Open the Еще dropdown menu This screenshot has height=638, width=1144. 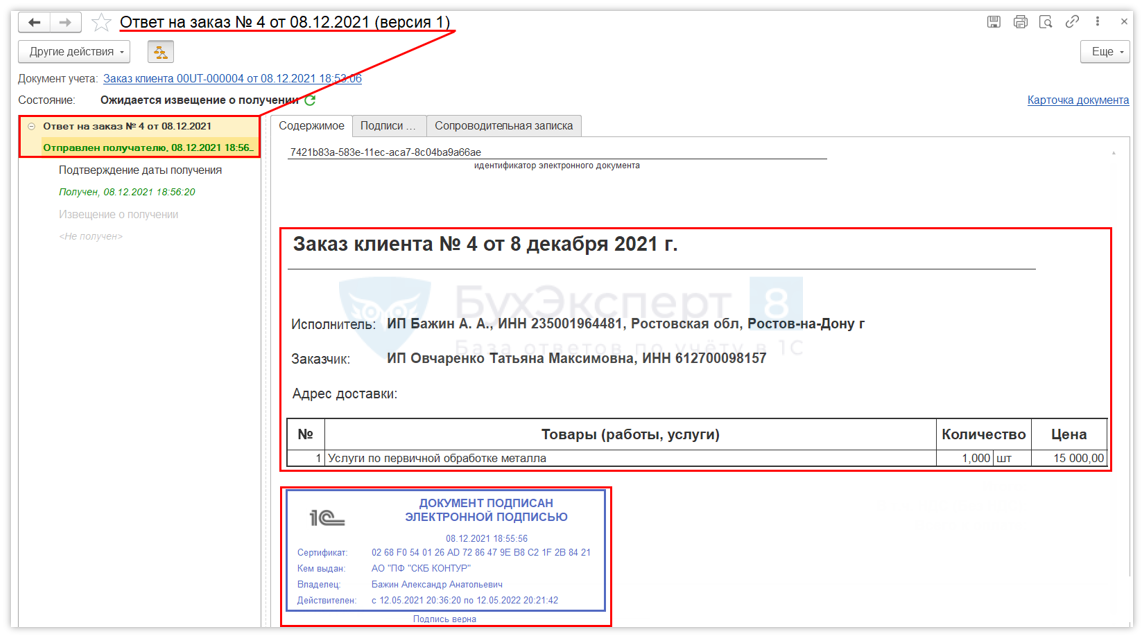[1105, 52]
